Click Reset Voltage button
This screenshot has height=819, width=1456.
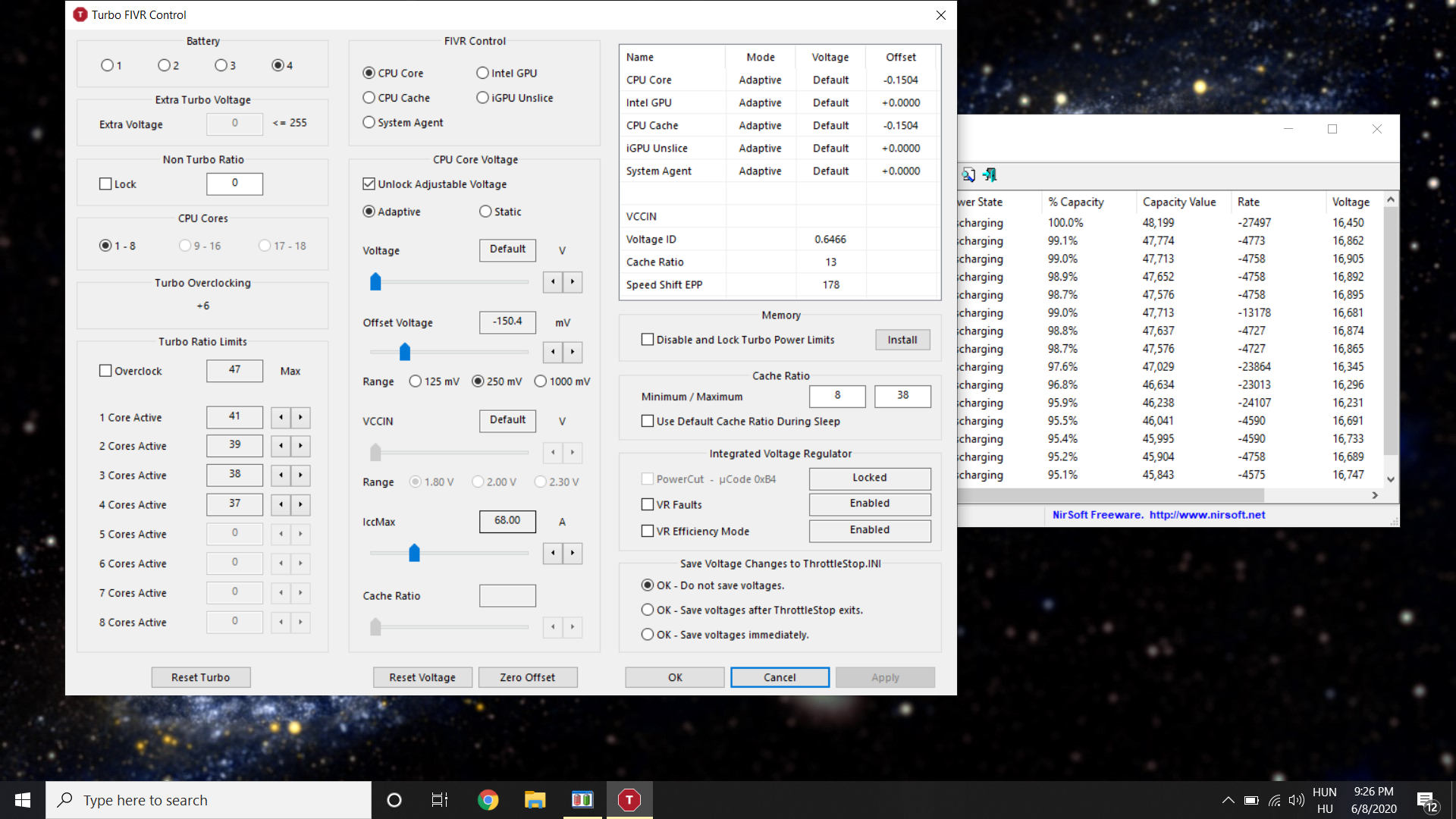(x=422, y=677)
